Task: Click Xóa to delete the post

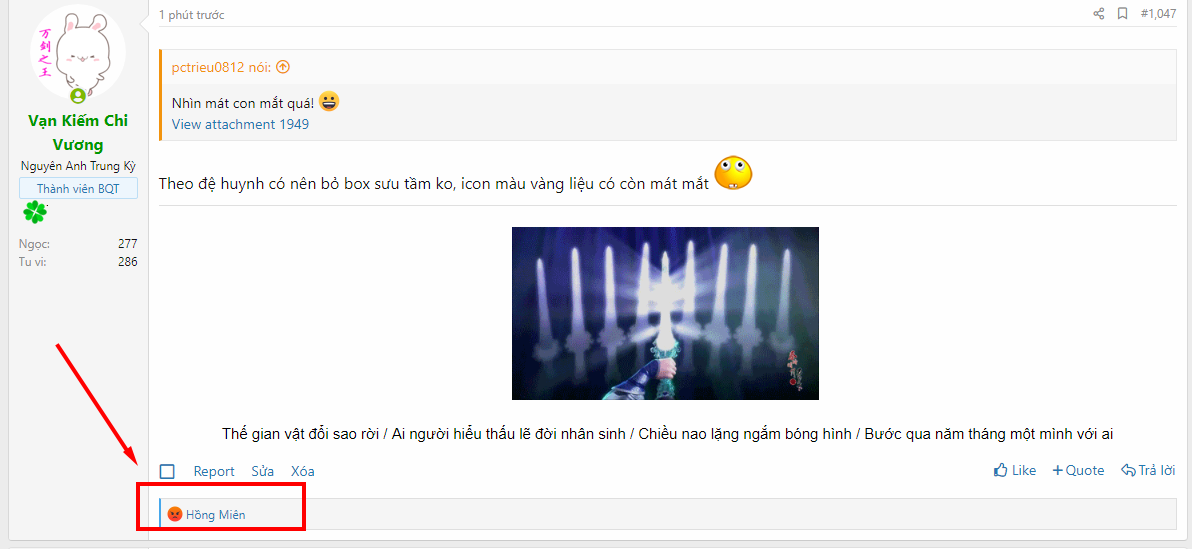Action: click(303, 471)
